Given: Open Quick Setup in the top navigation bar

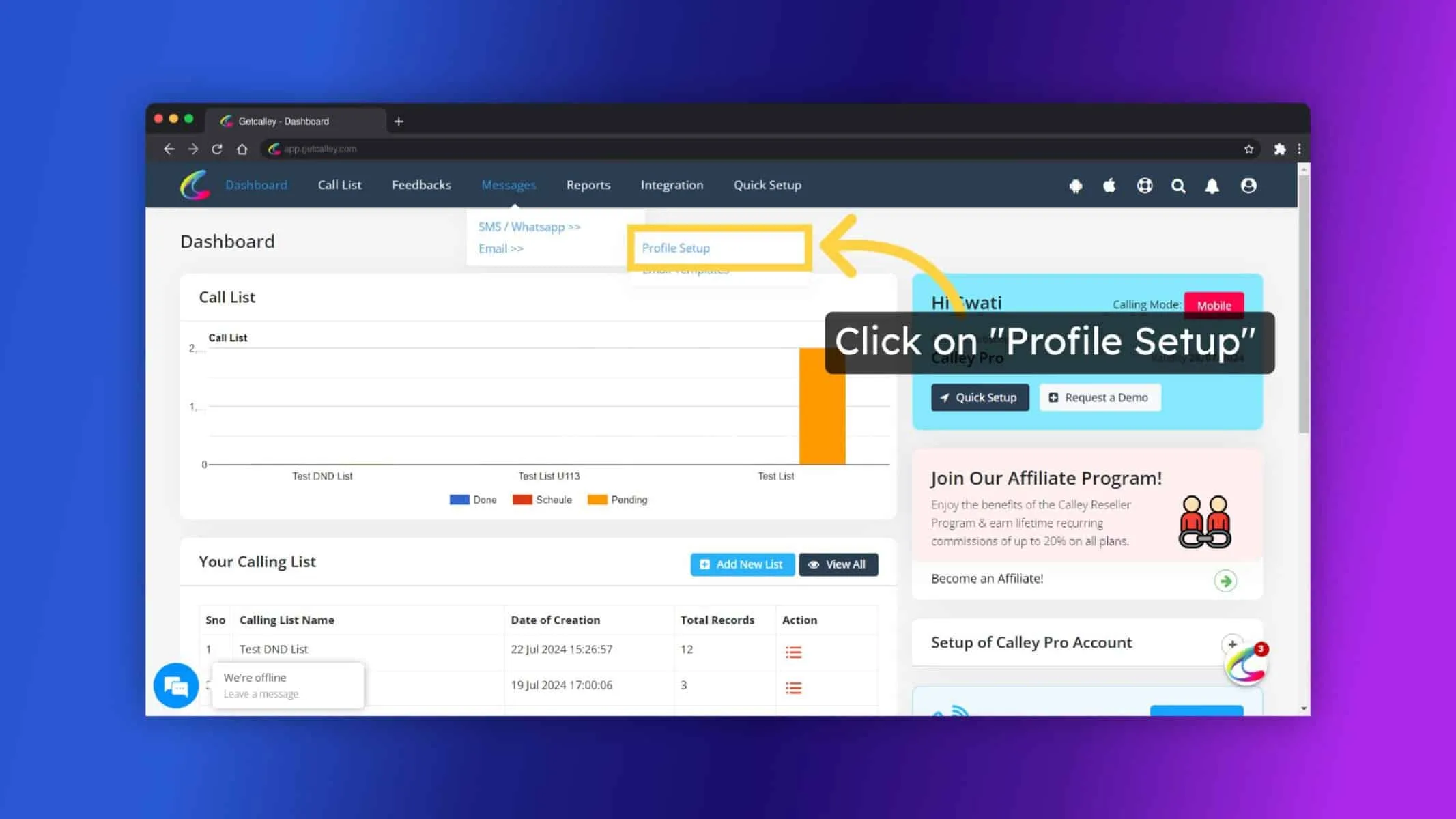Looking at the screenshot, I should pos(767,185).
